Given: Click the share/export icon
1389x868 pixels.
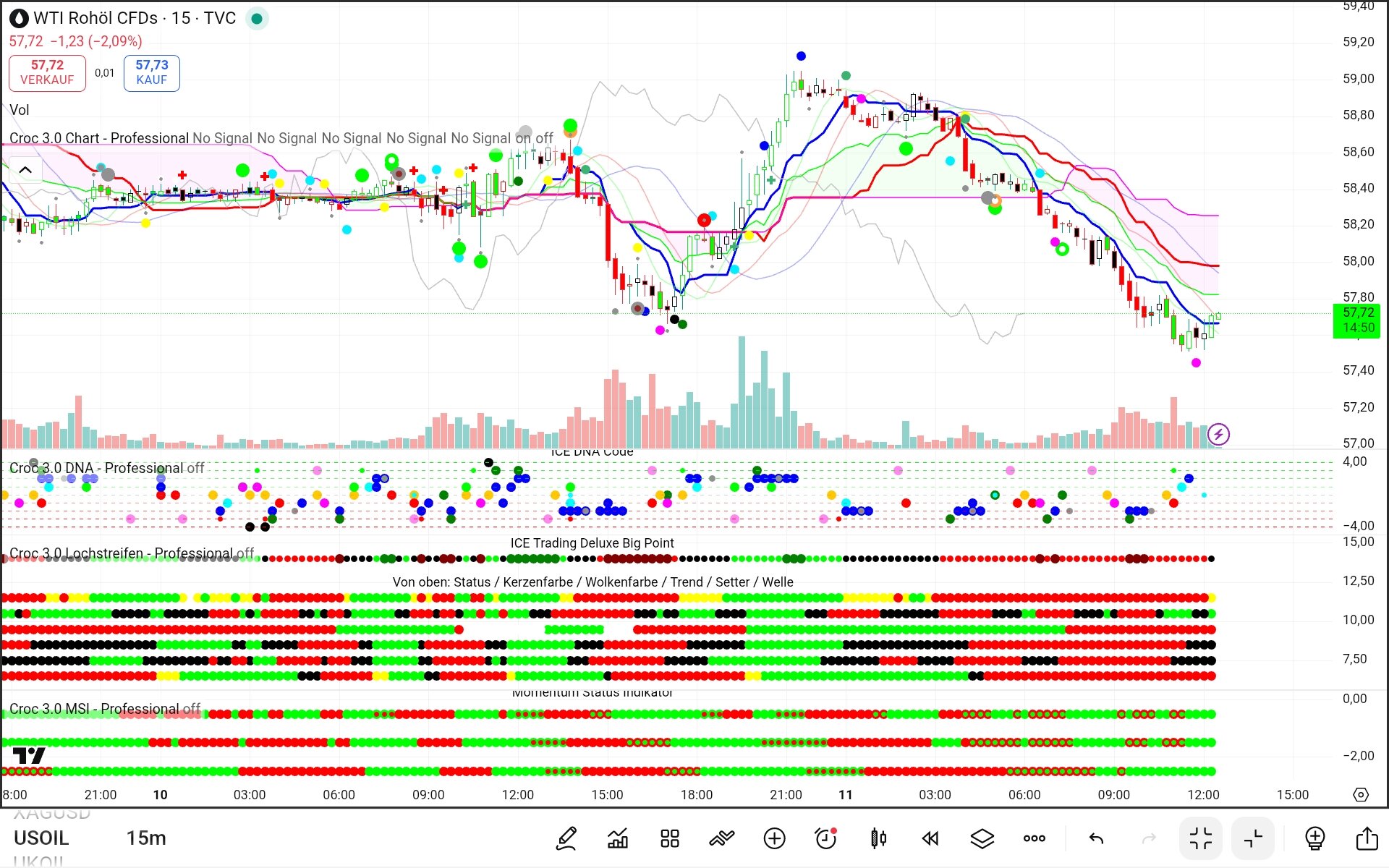Looking at the screenshot, I should (1367, 838).
